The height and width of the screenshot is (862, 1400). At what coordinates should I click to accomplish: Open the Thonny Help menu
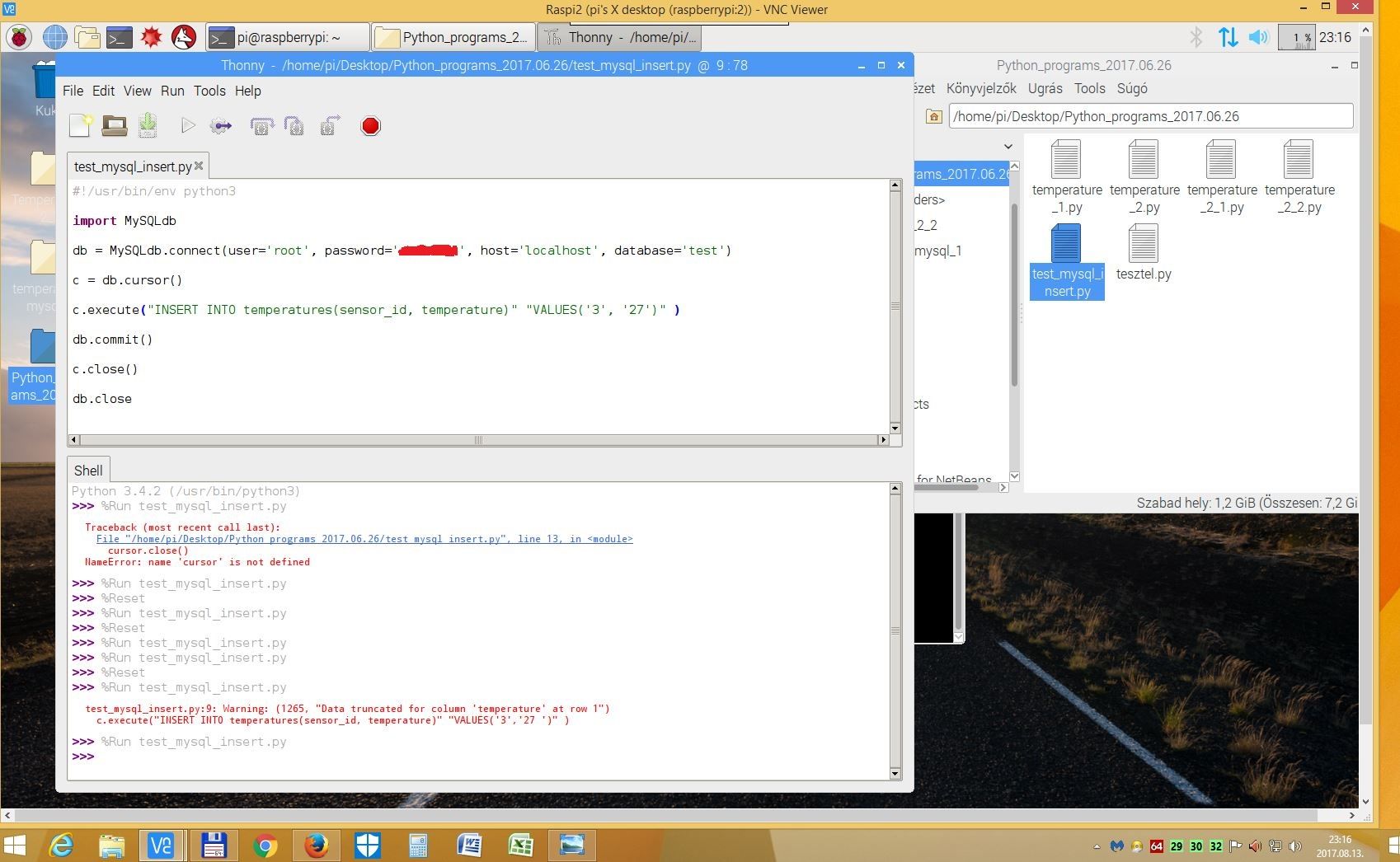pos(247,91)
